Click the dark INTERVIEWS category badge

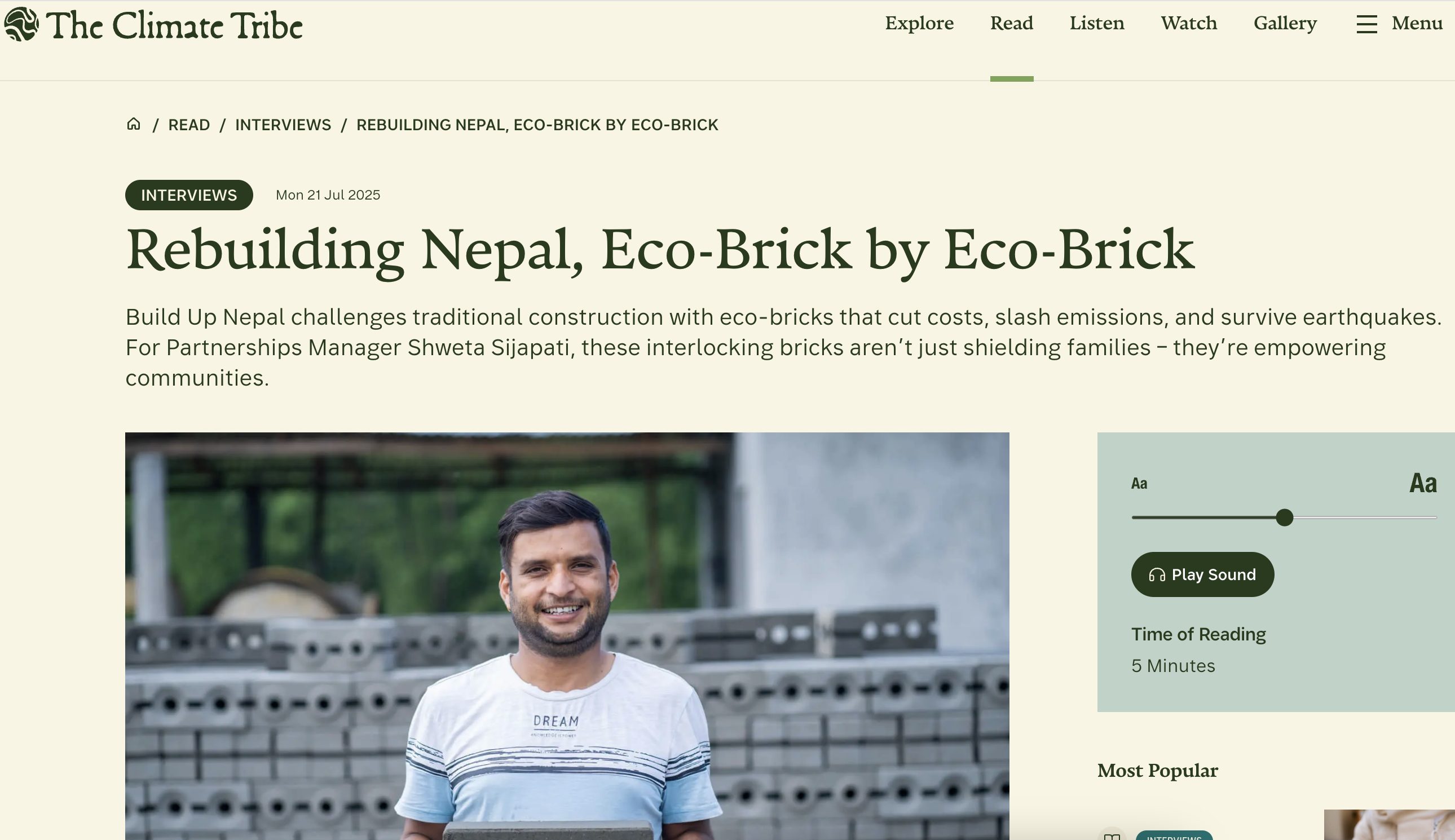click(189, 195)
